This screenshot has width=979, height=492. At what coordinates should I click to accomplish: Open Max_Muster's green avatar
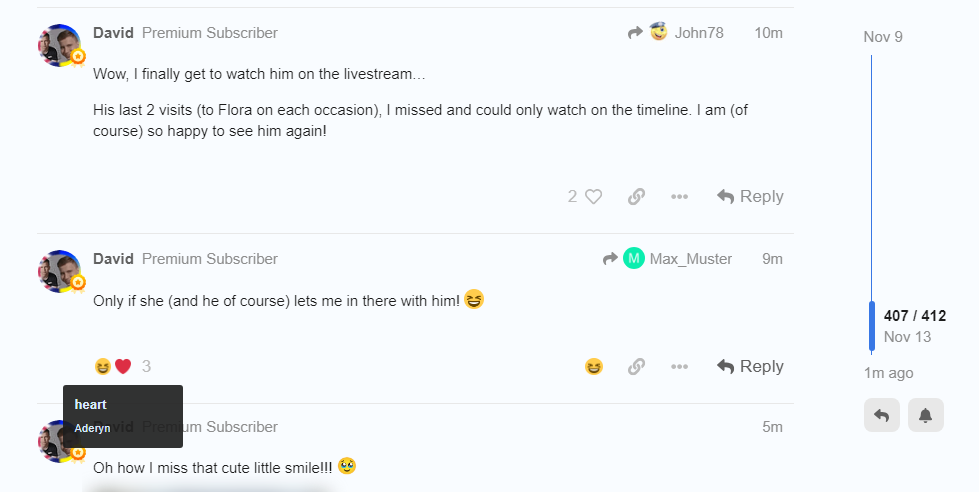634,258
